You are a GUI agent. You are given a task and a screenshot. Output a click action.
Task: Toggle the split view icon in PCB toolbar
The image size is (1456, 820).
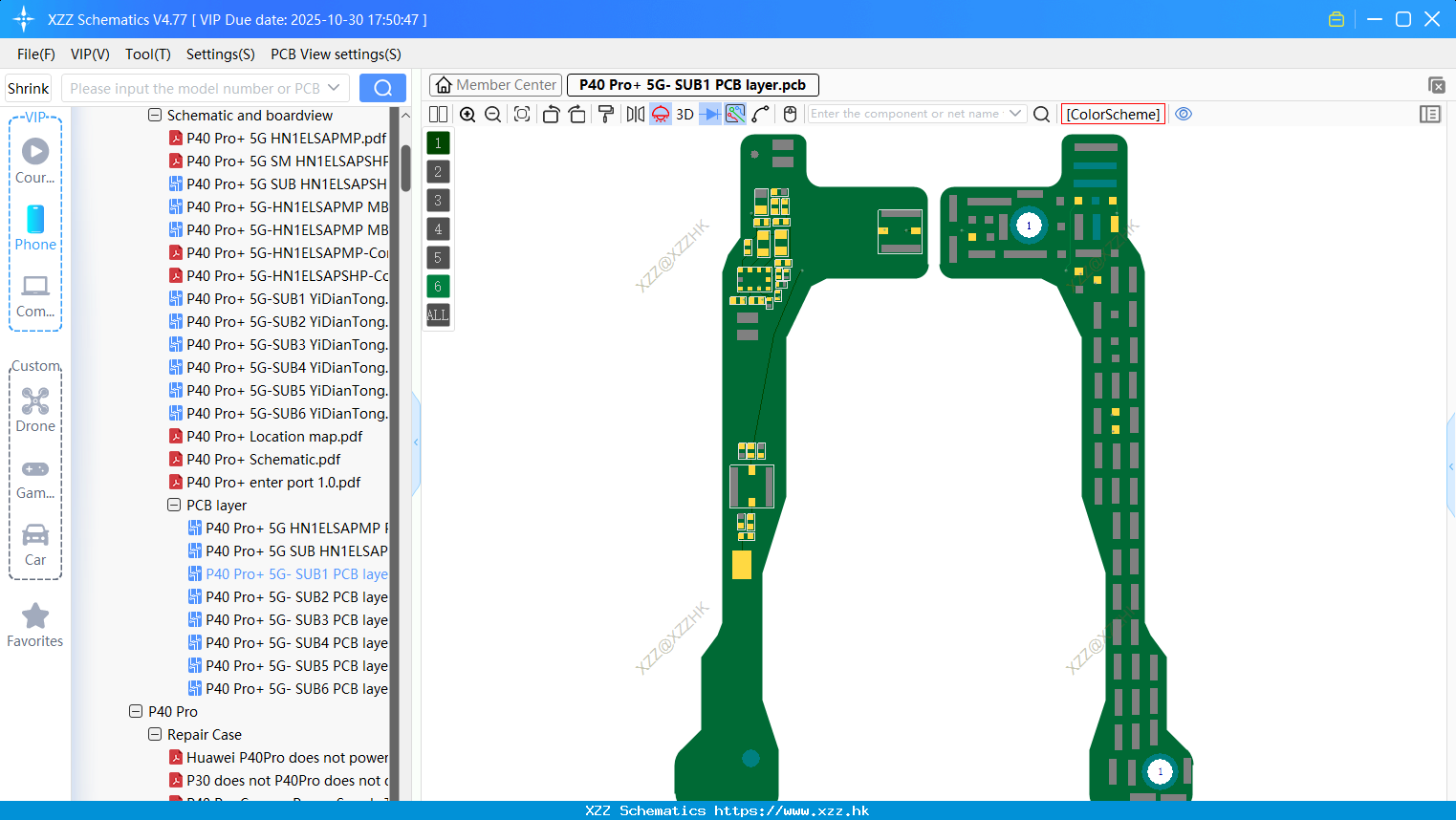pos(438,114)
